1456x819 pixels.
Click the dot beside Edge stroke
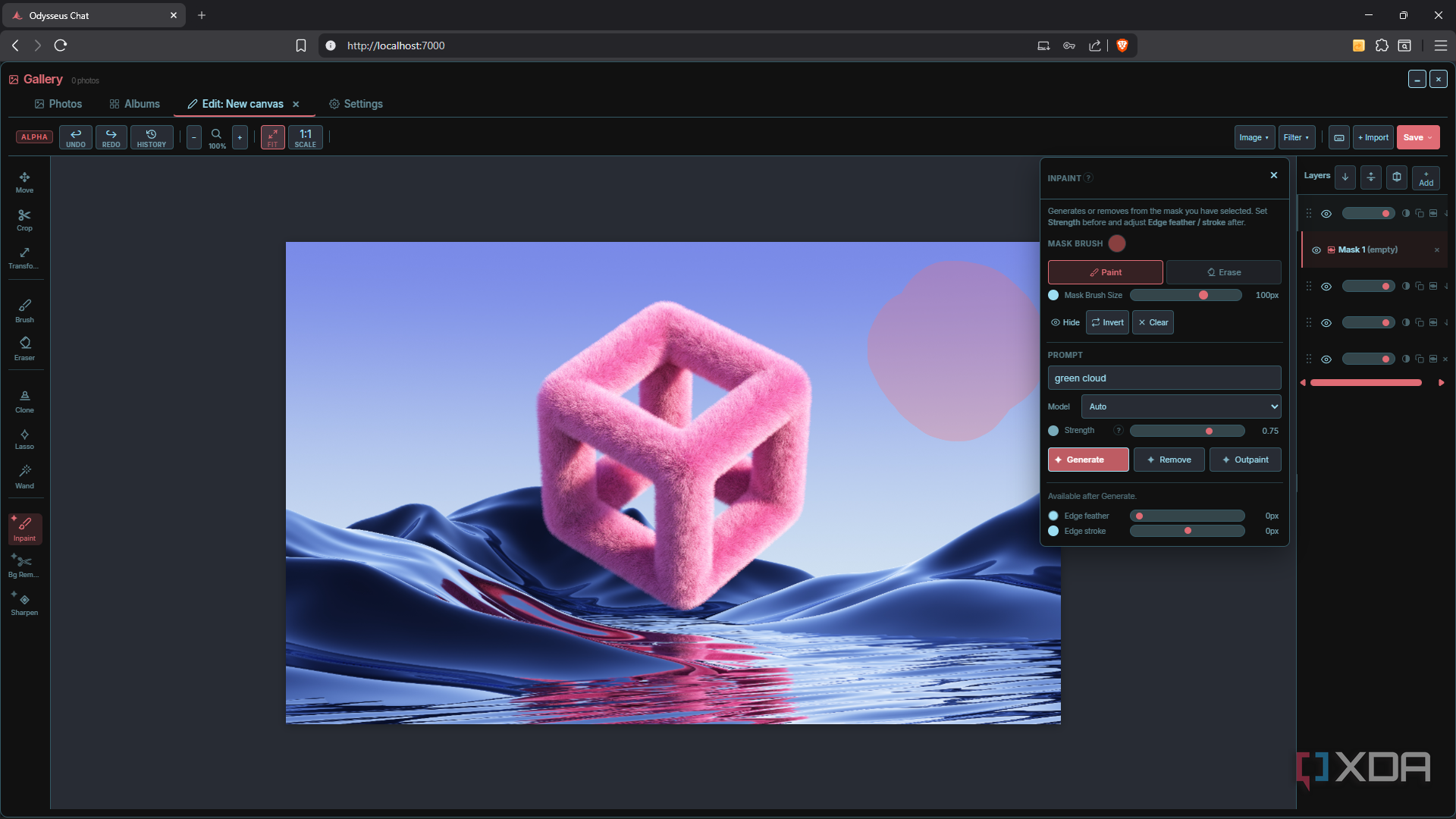[1053, 531]
